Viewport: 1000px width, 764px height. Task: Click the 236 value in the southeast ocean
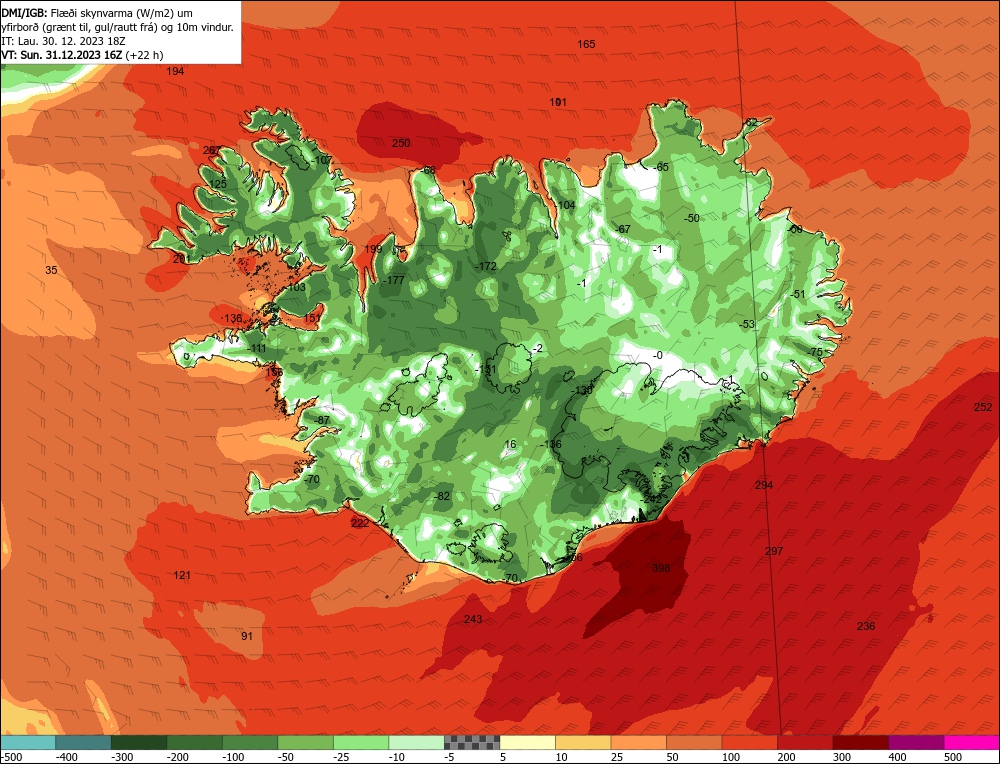tap(865, 626)
